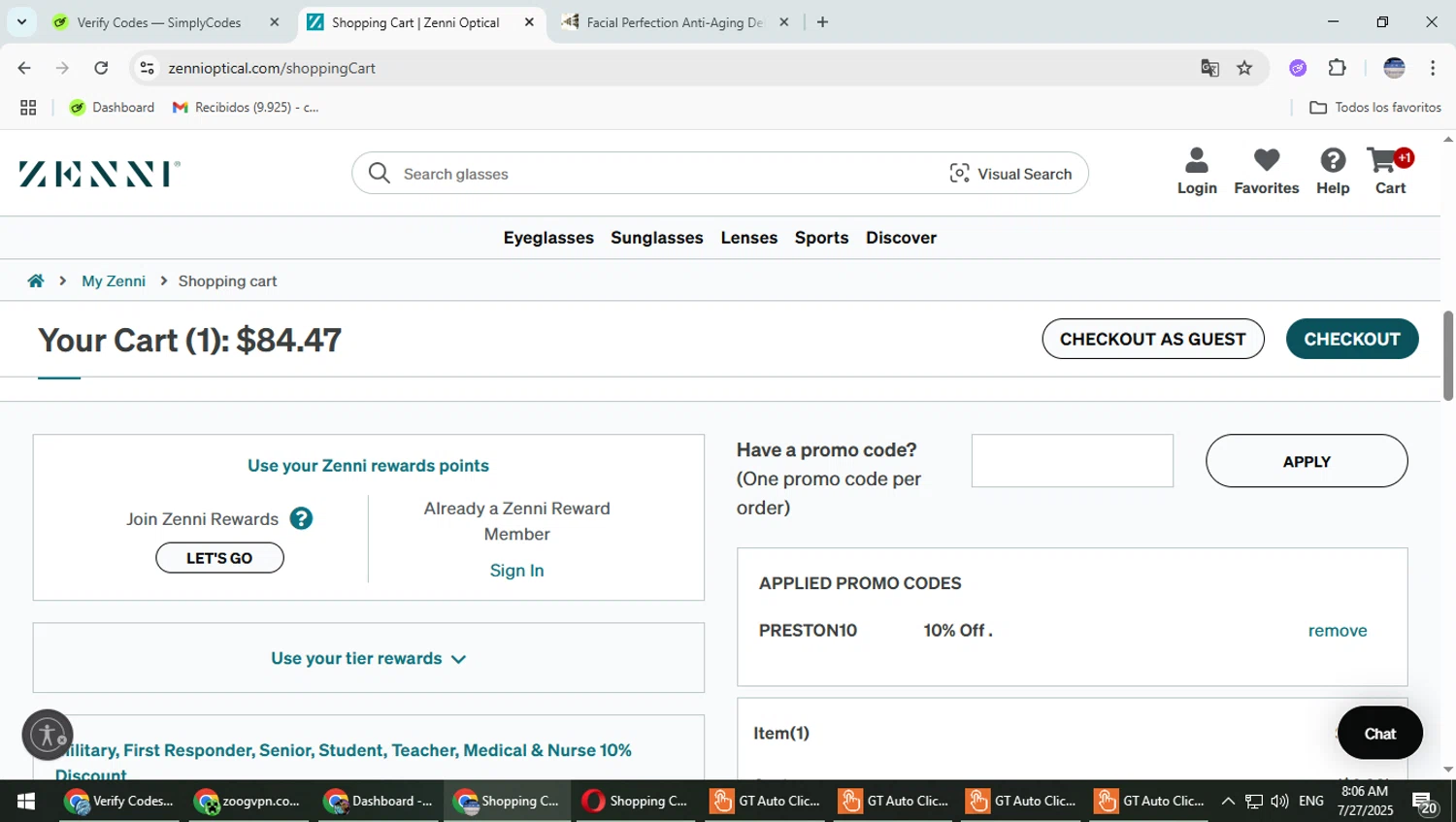Click the search magnifier icon
Viewport: 1456px width, 822px height.
coord(380,173)
